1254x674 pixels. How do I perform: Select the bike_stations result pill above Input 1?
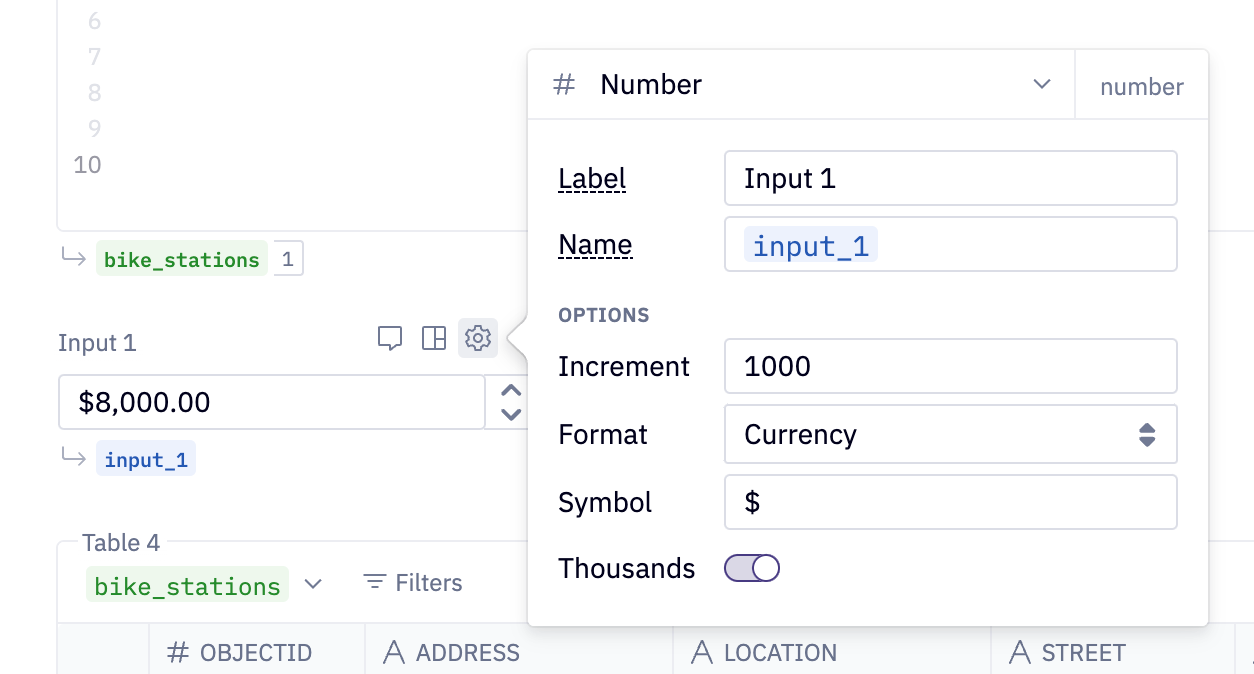coord(181,258)
